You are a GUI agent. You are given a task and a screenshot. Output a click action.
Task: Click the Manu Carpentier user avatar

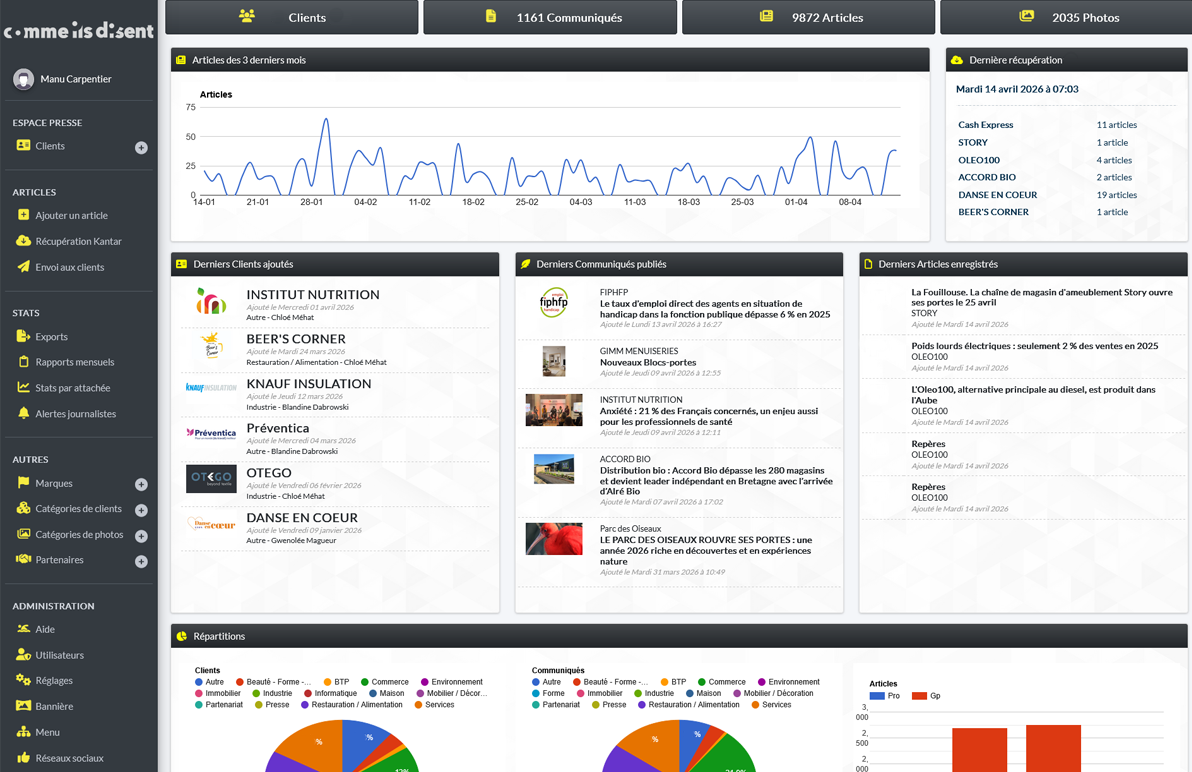click(x=23, y=79)
